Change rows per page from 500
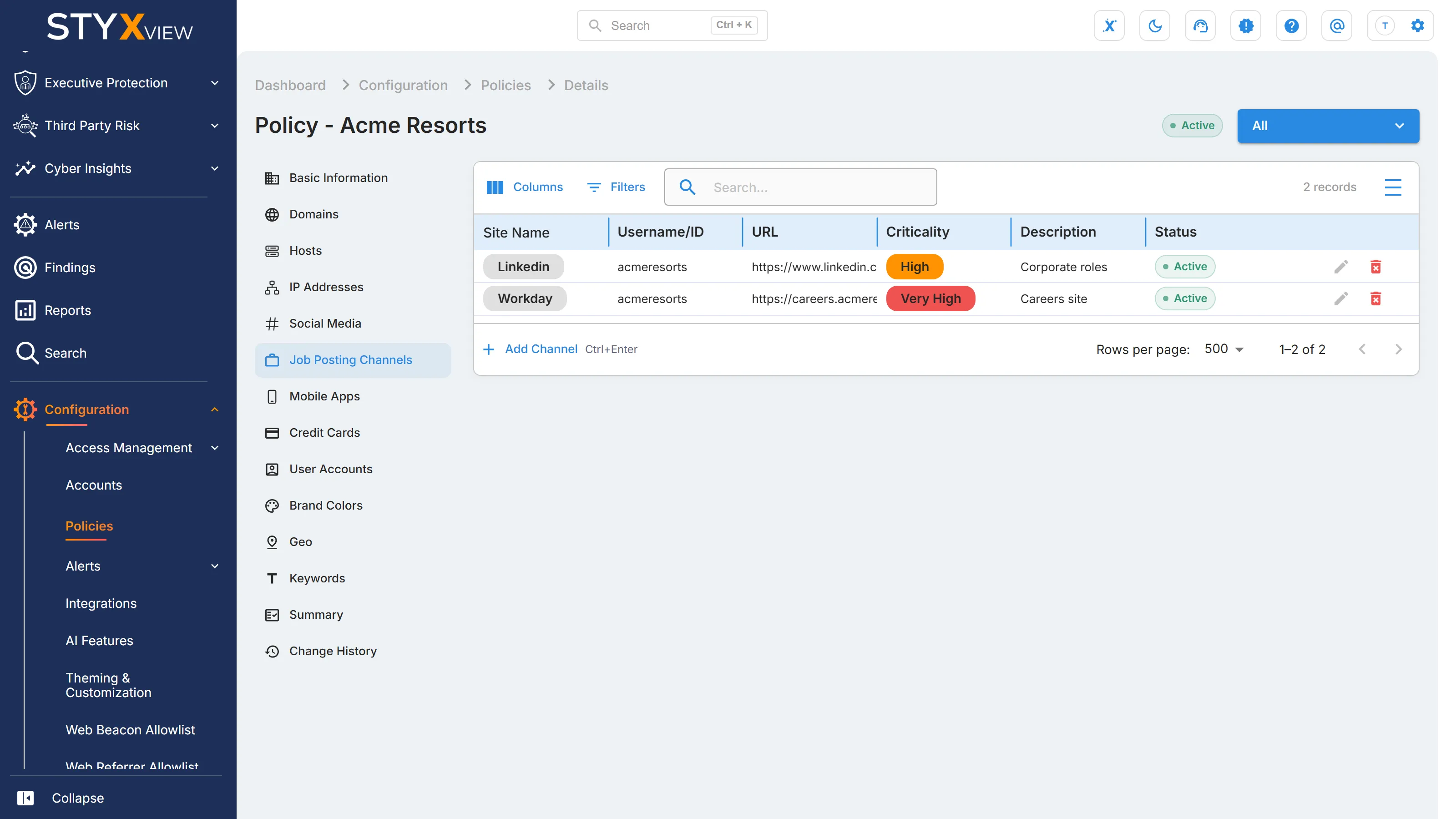Viewport: 1456px width, 819px height. coord(1223,349)
